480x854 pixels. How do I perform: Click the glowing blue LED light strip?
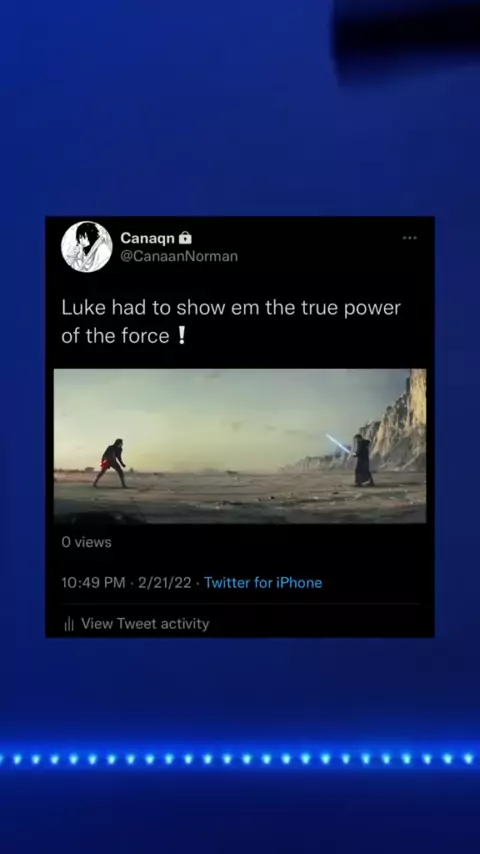[x=240, y=758]
